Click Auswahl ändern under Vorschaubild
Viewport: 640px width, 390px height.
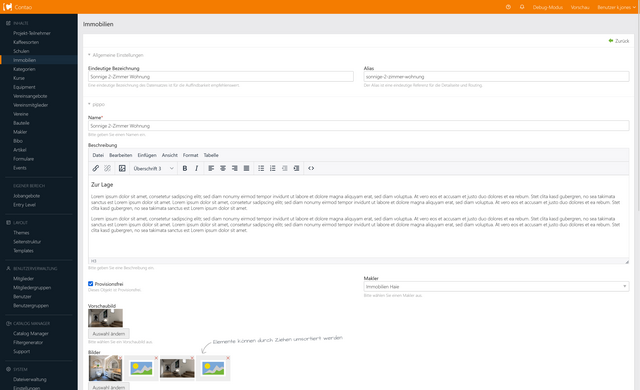[x=109, y=334]
